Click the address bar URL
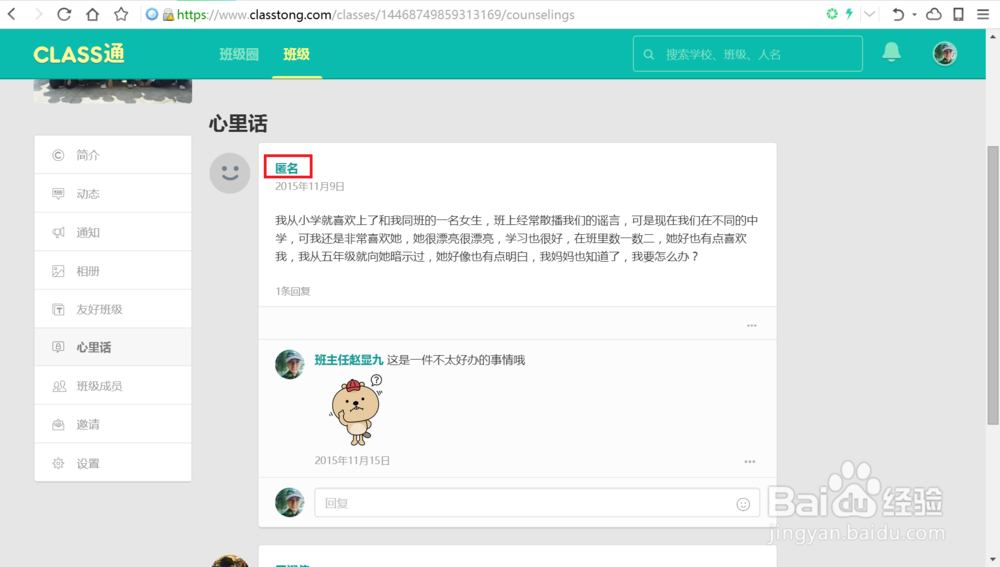Screen dimensions: 1000x567 tap(375, 15)
